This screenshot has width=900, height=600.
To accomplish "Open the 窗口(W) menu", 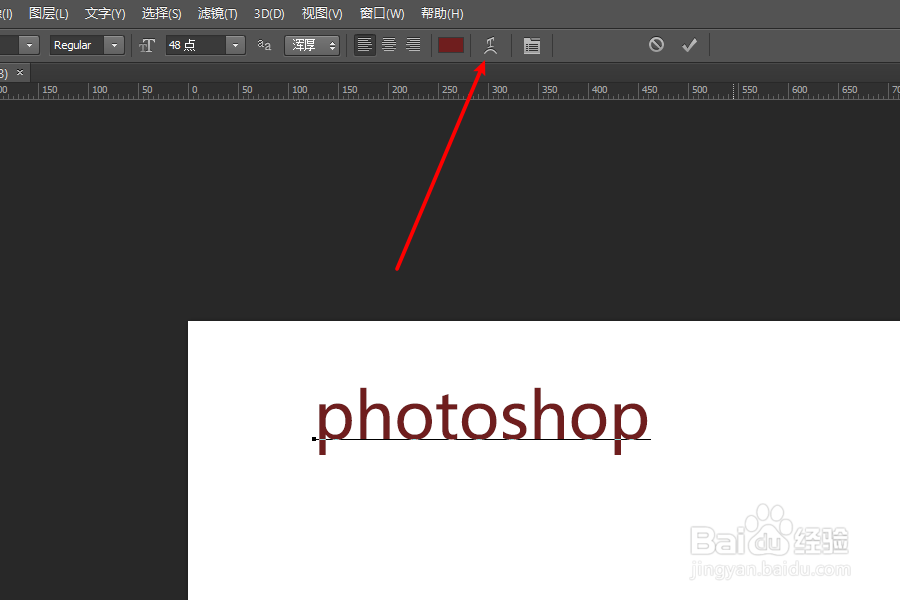I will coord(382,13).
